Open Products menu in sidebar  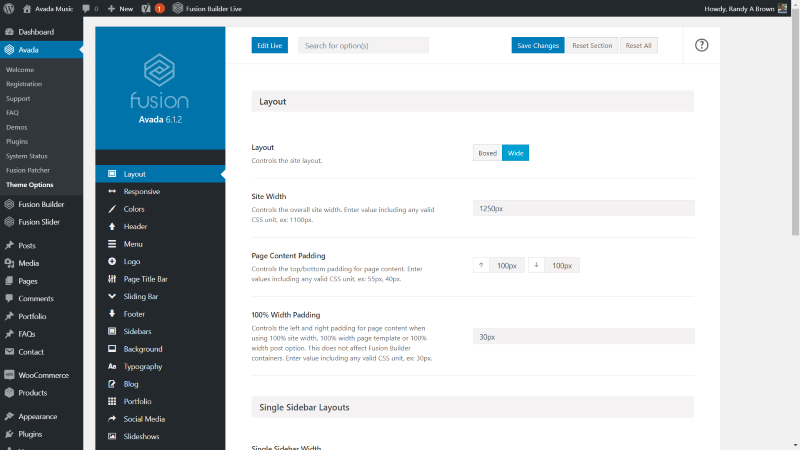33,393
